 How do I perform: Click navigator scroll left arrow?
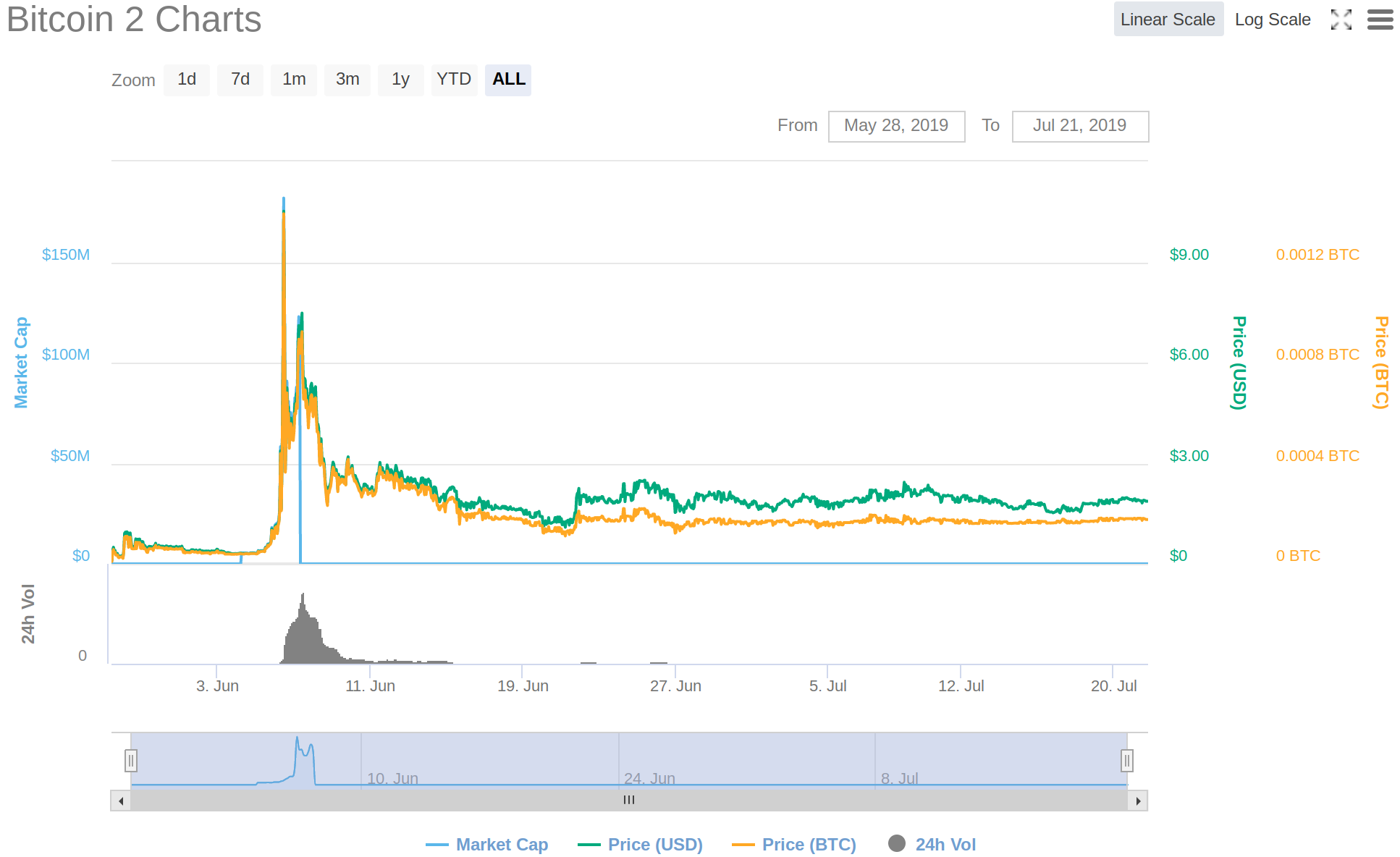pyautogui.click(x=121, y=801)
